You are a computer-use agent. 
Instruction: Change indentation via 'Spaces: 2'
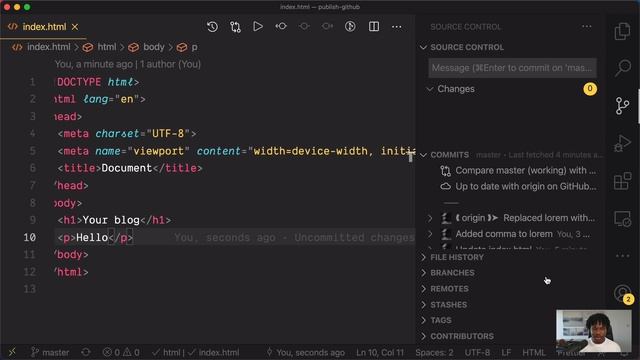pos(434,352)
